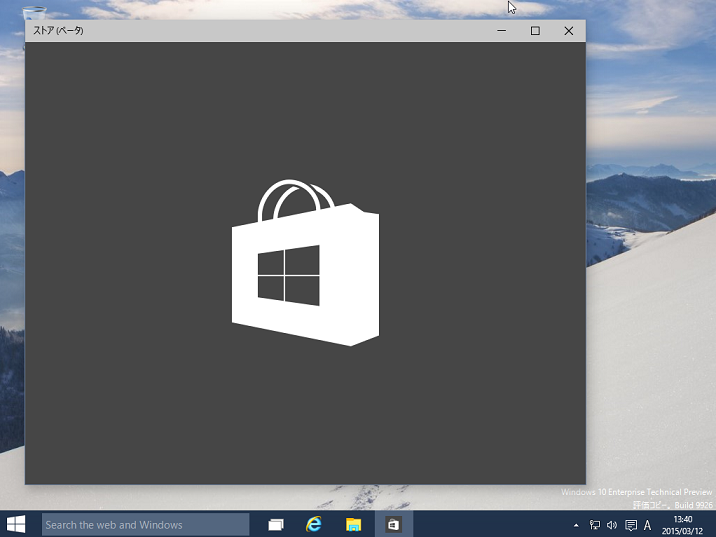Open the network status tray icon
The height and width of the screenshot is (537, 716).
click(595, 525)
